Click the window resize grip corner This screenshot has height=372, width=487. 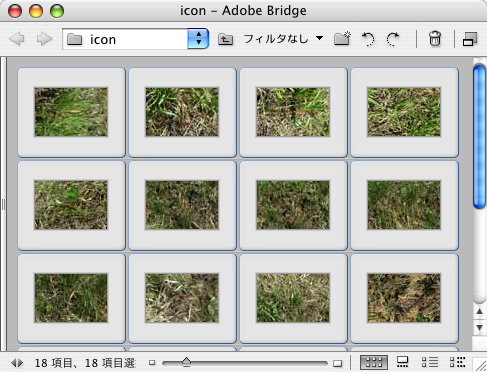pyautogui.click(x=480, y=365)
